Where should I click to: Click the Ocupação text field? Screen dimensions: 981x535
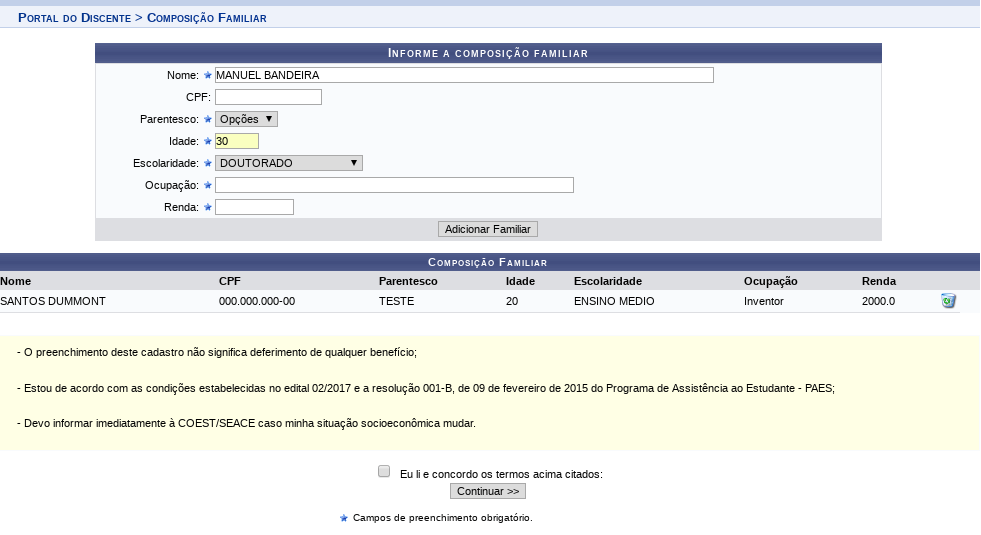pyautogui.click(x=394, y=185)
